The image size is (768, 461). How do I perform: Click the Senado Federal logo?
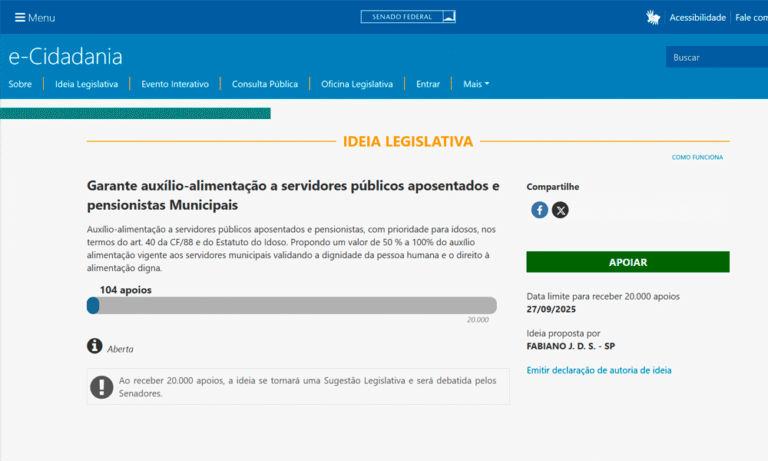click(x=408, y=17)
